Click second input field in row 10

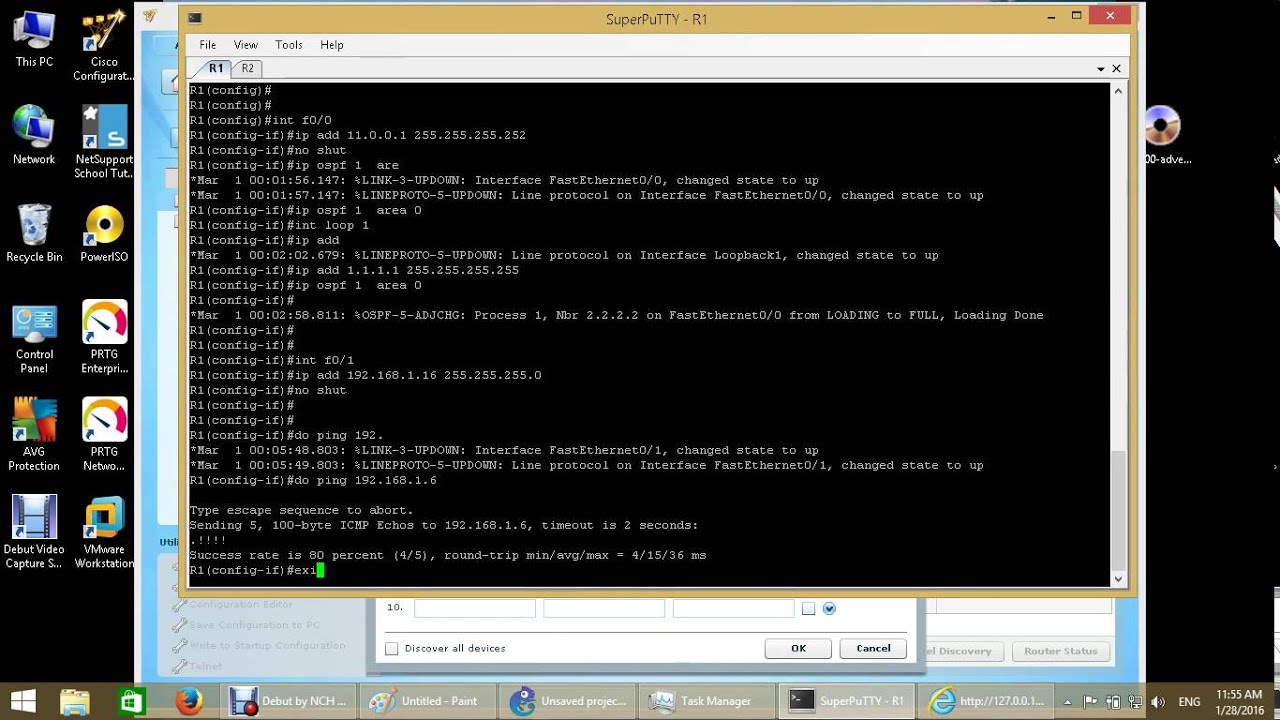[x=604, y=608]
